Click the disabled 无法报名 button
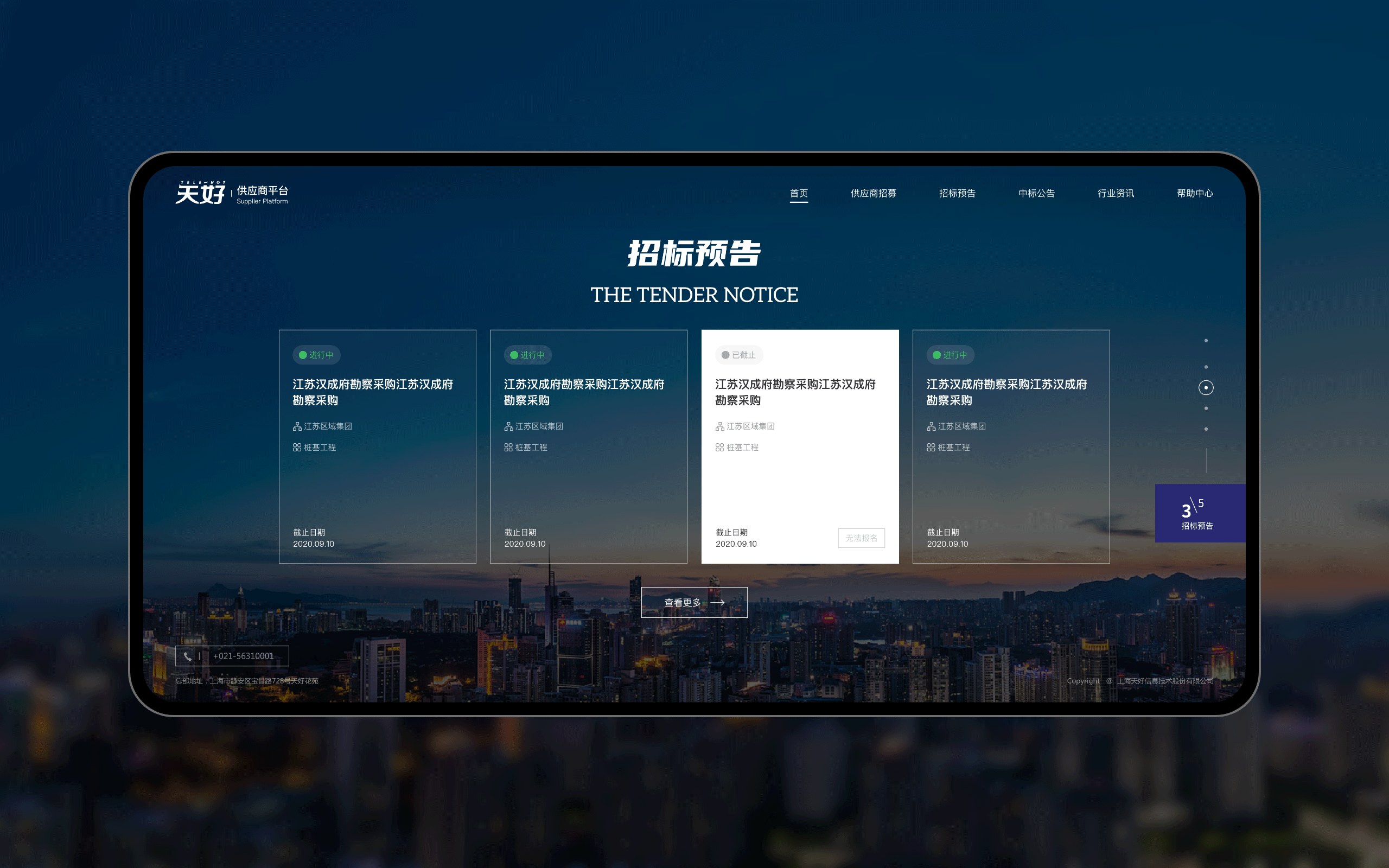Image resolution: width=1389 pixels, height=868 pixels. tap(861, 538)
